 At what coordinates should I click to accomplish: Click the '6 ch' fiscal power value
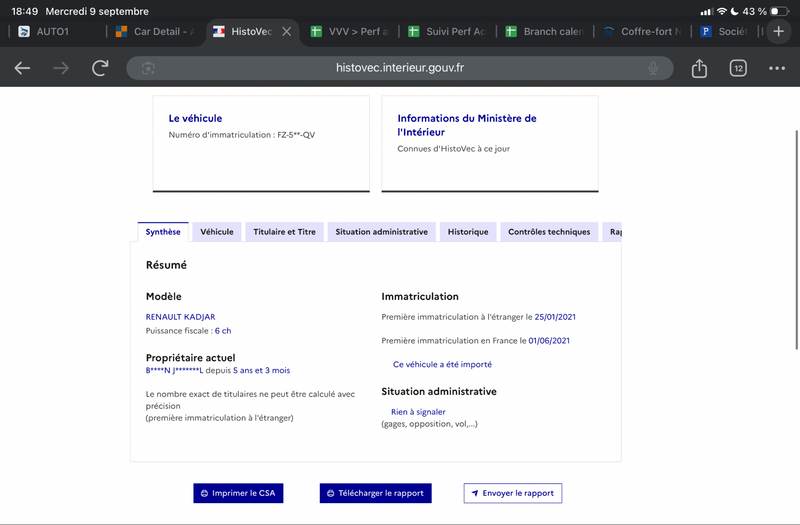pyautogui.click(x=223, y=331)
